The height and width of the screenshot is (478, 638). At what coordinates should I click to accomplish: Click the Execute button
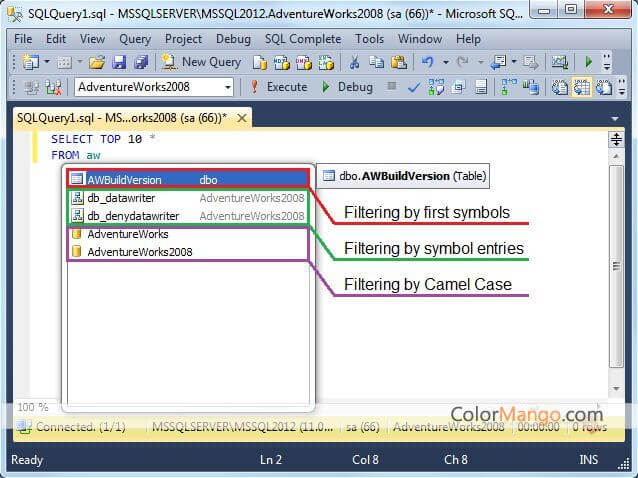pyautogui.click(x=279, y=87)
